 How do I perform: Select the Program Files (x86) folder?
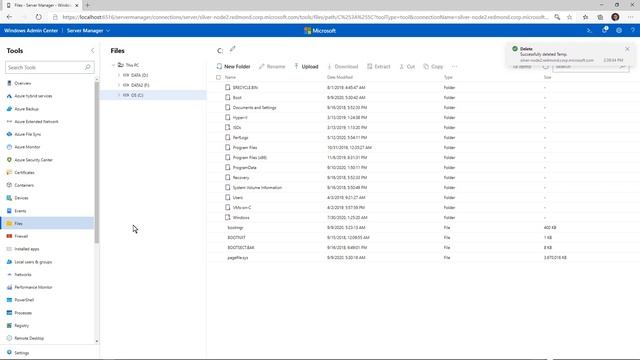click(x=424, y=158)
